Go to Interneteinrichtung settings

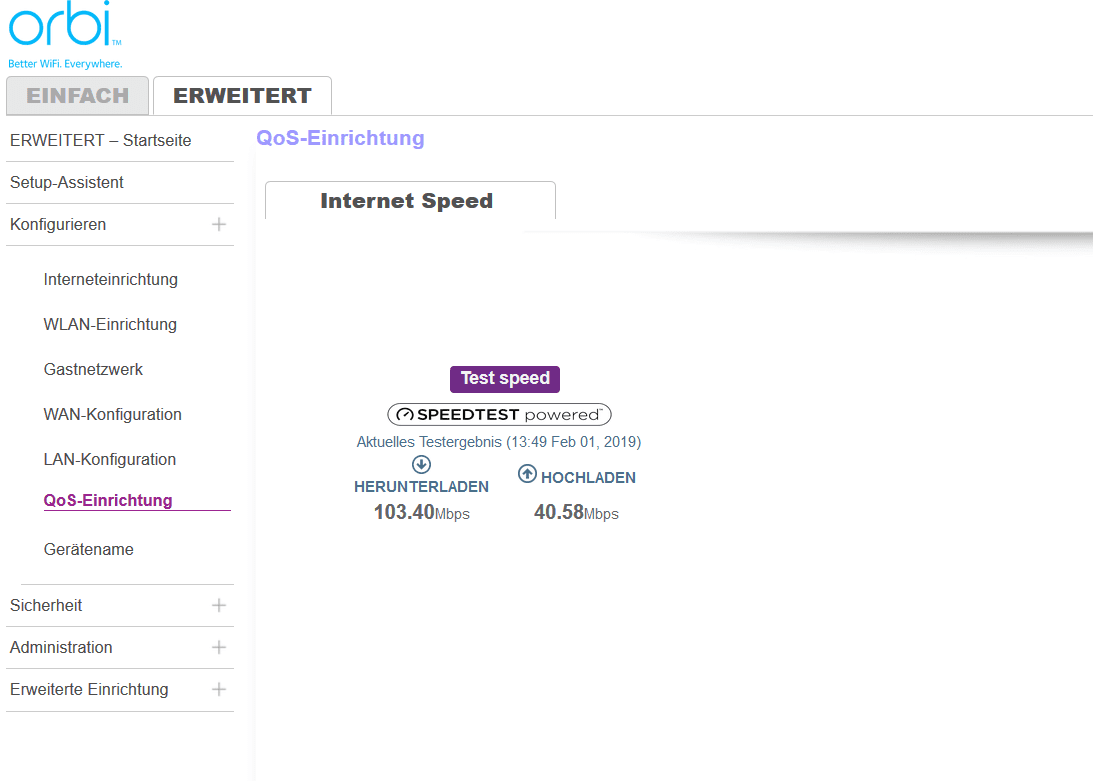tap(111, 280)
